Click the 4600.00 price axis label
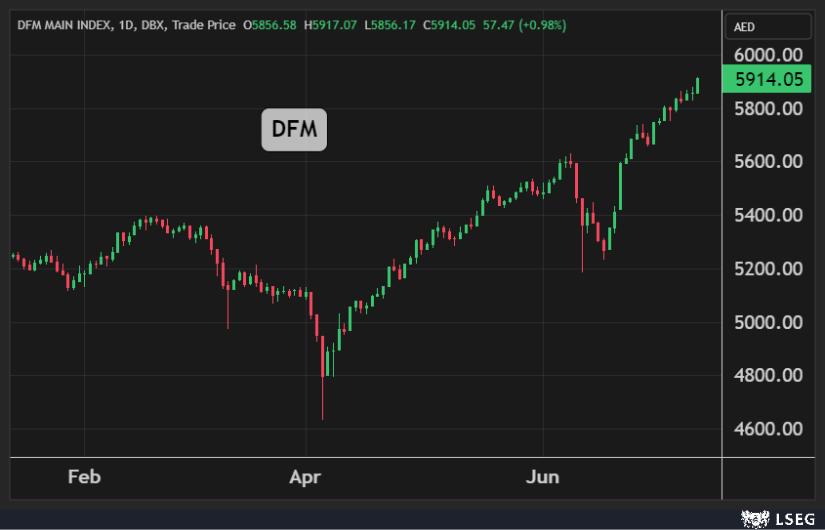The height and width of the screenshot is (530, 825). 768,429
